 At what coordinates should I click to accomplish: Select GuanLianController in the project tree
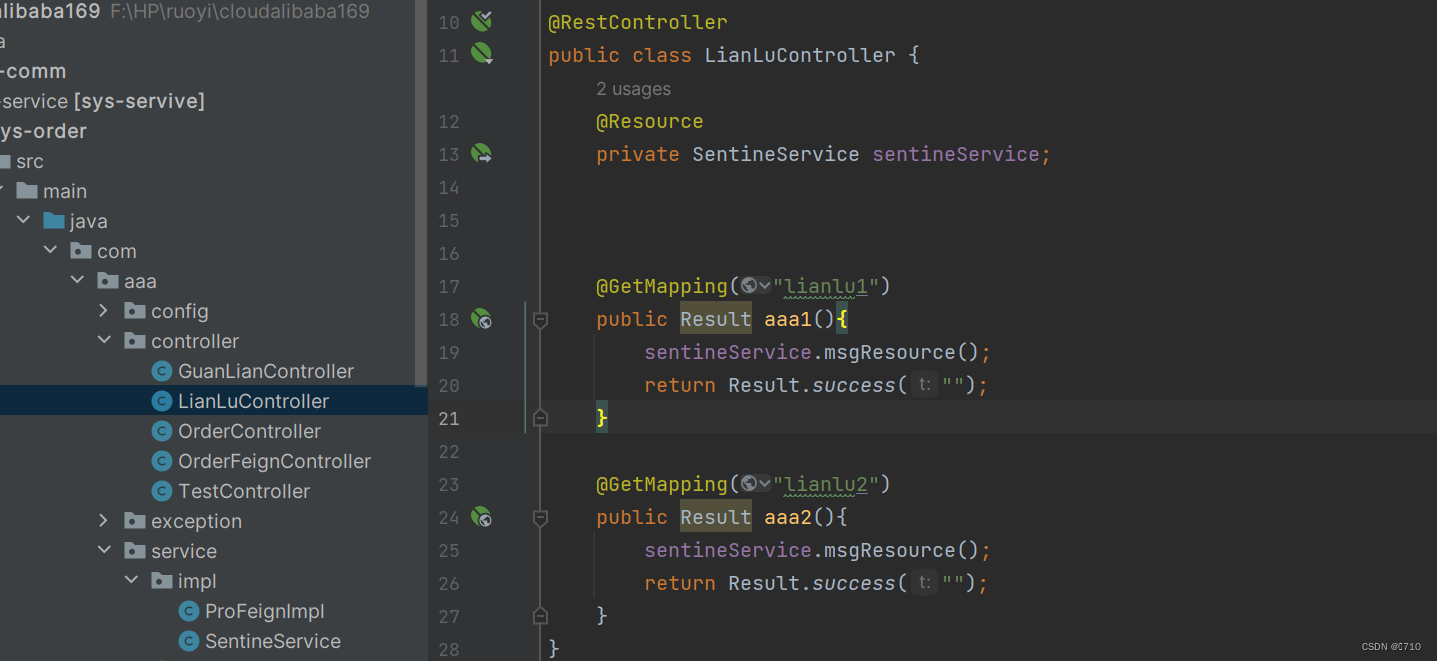pos(266,370)
